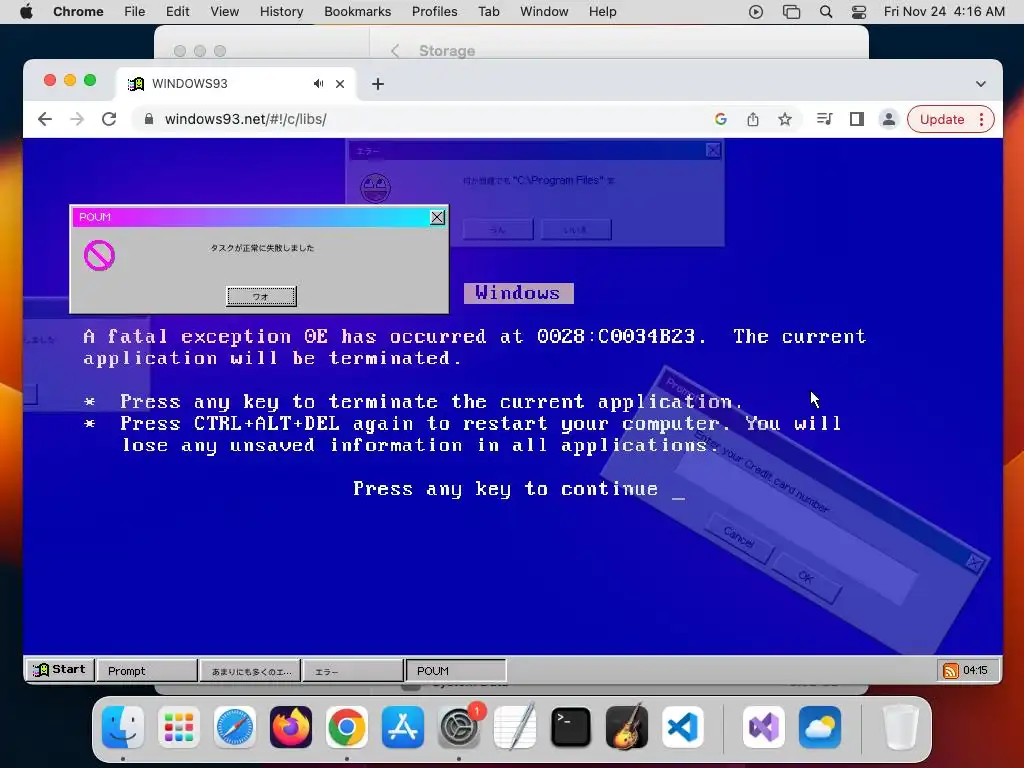Open the Chrome menu in menu bar
1024x768 pixels.
[78, 12]
